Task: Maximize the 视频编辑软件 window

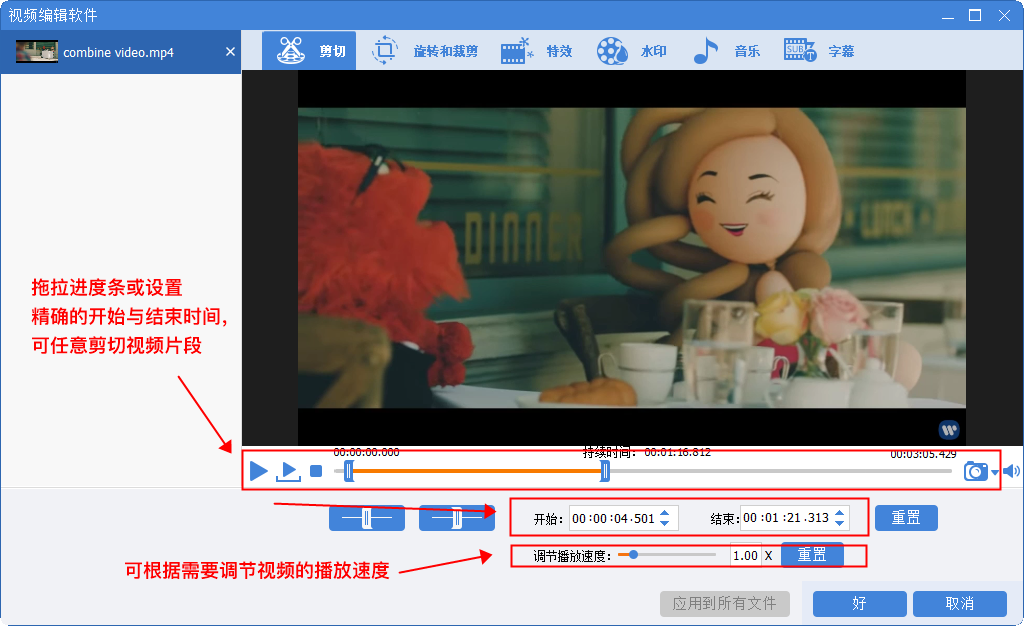Action: tap(975, 15)
